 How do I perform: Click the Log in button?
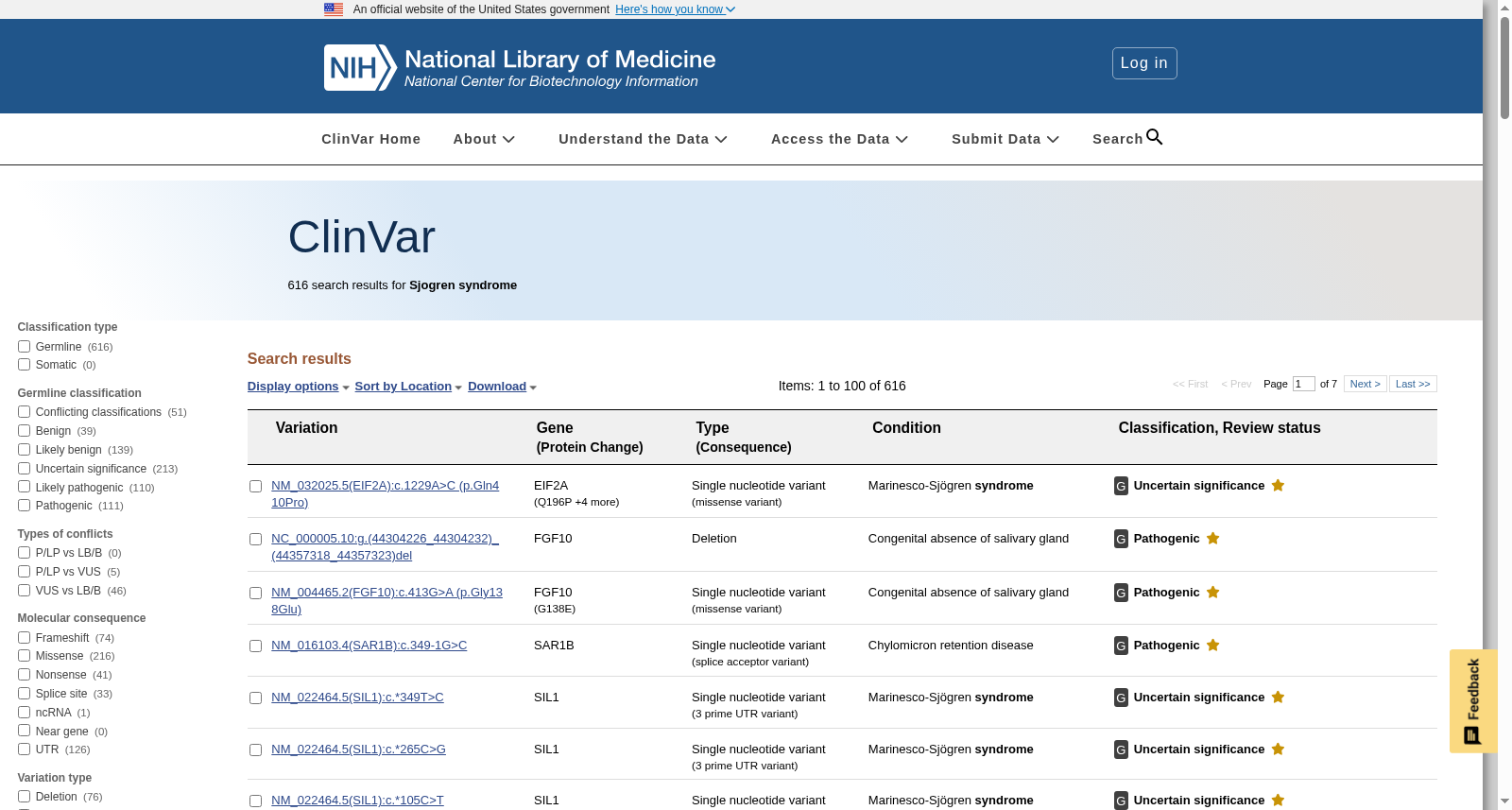pos(1144,63)
